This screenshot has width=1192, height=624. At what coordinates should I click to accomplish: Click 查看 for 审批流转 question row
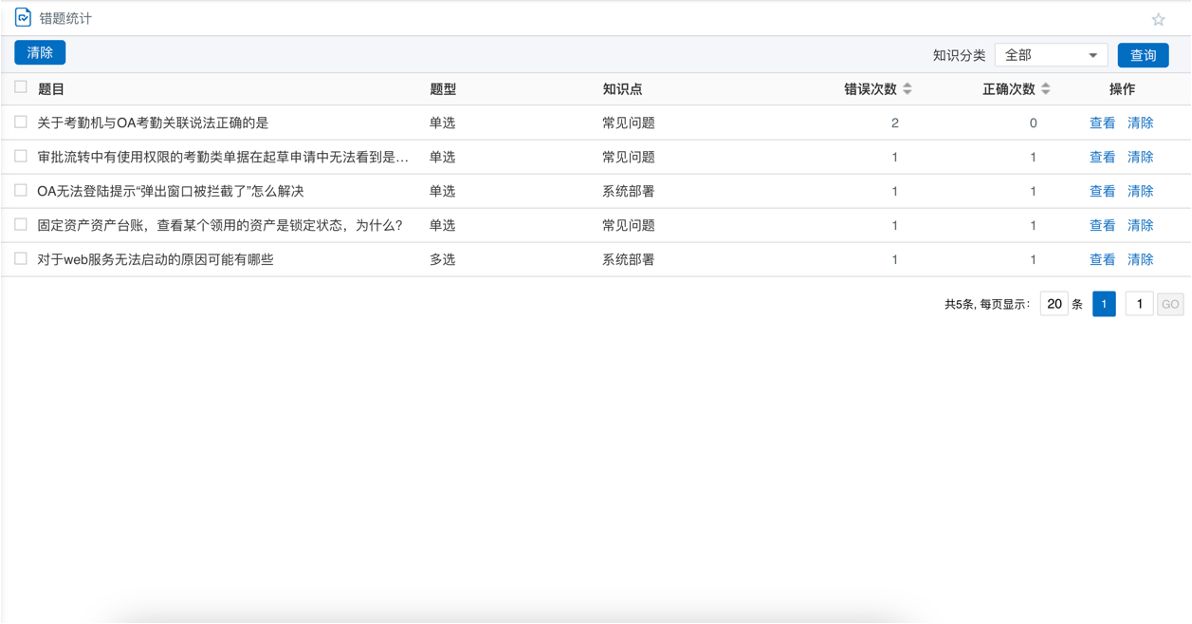(1102, 157)
